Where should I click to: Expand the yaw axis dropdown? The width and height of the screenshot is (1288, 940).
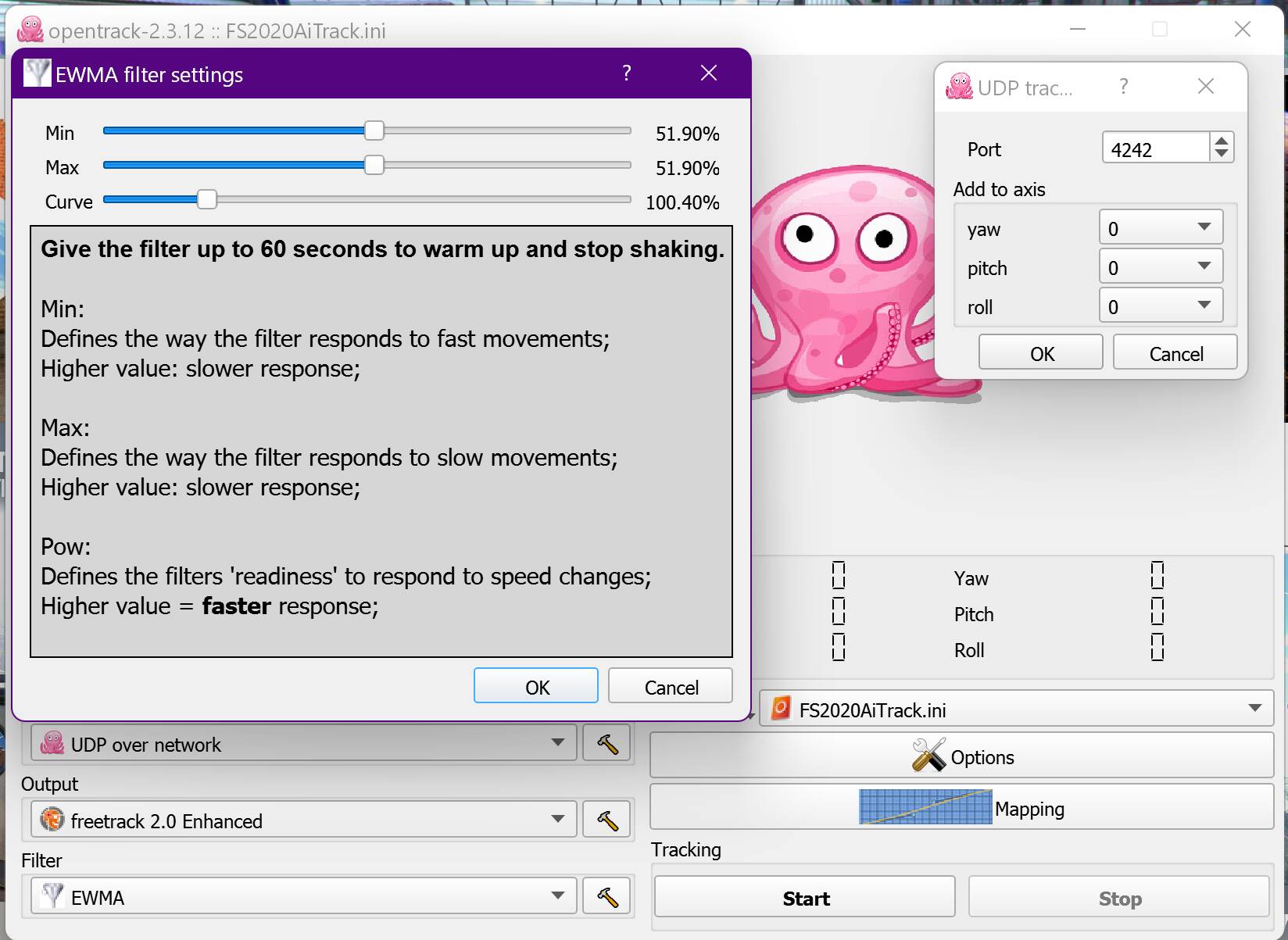tap(1161, 227)
